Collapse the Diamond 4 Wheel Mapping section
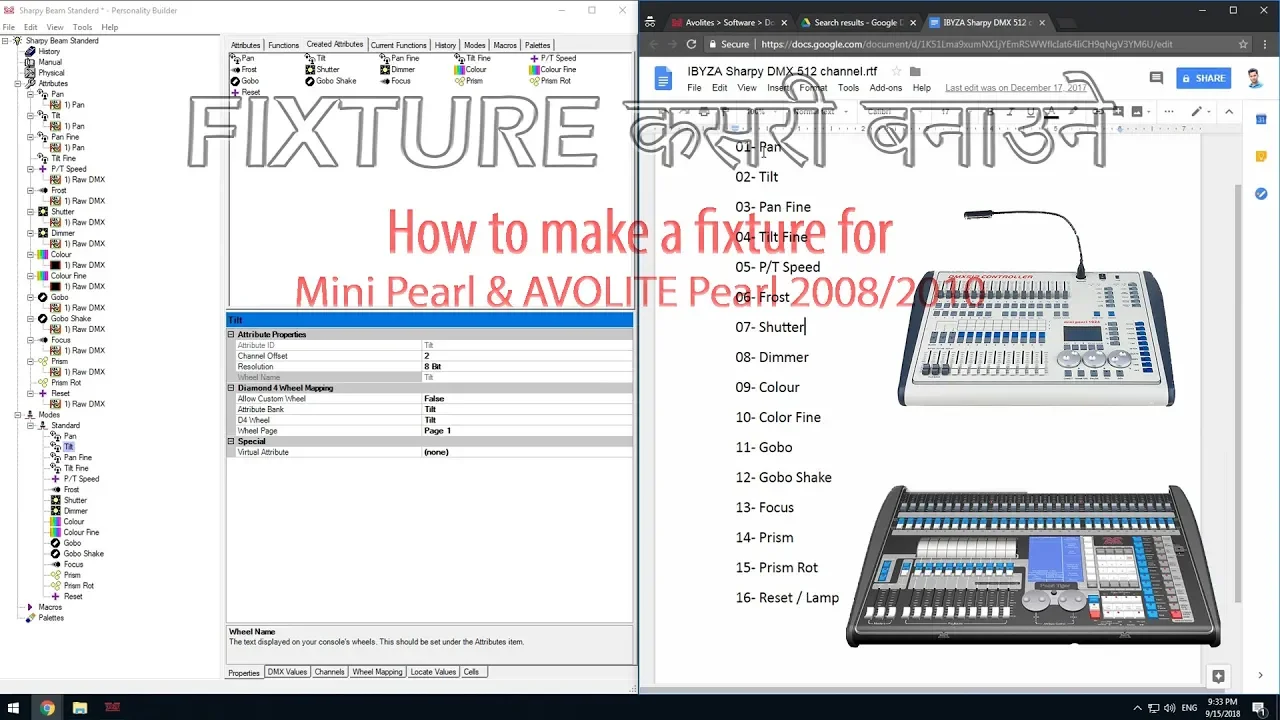The height and width of the screenshot is (720, 1280). click(x=231, y=388)
